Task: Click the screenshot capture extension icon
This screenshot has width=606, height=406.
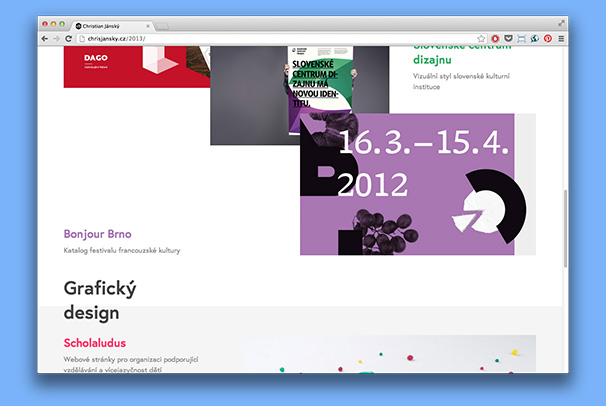Action: pyautogui.click(x=521, y=38)
